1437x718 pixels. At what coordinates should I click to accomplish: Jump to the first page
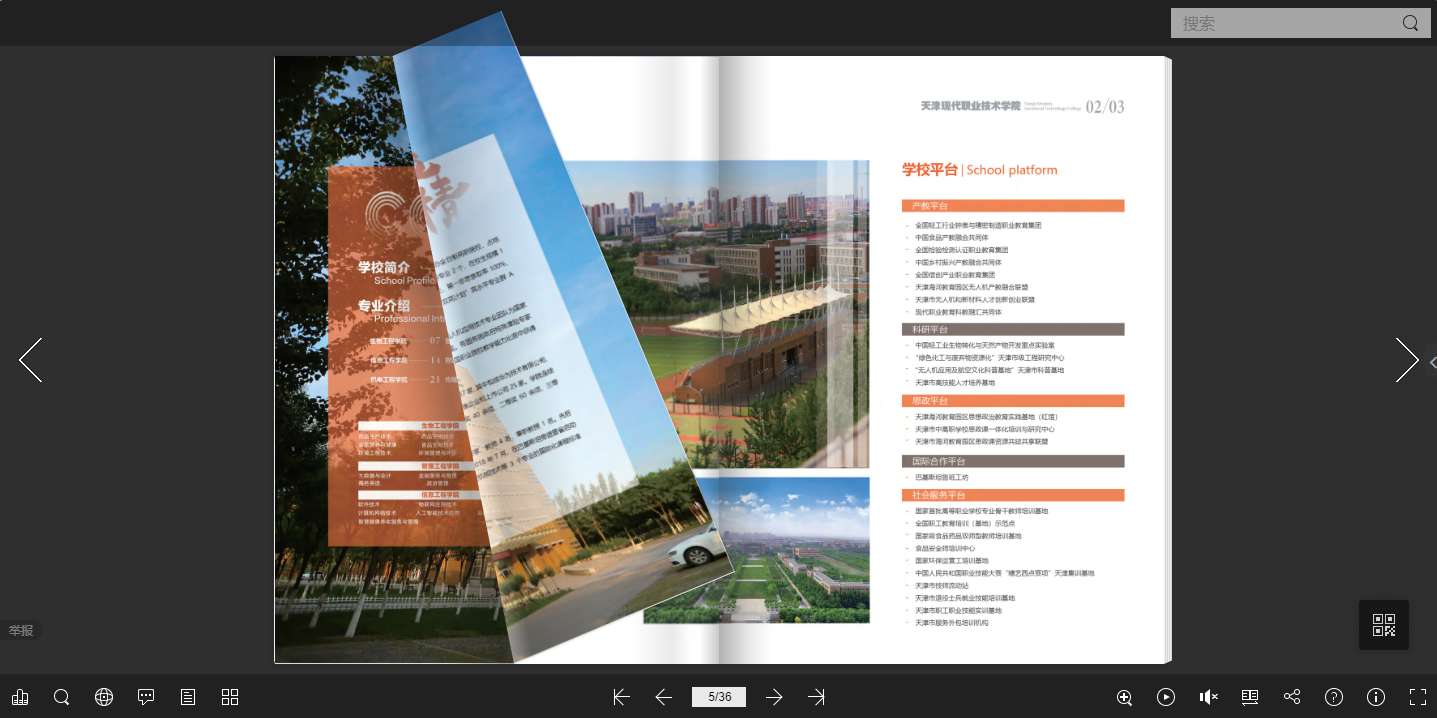[621, 697]
